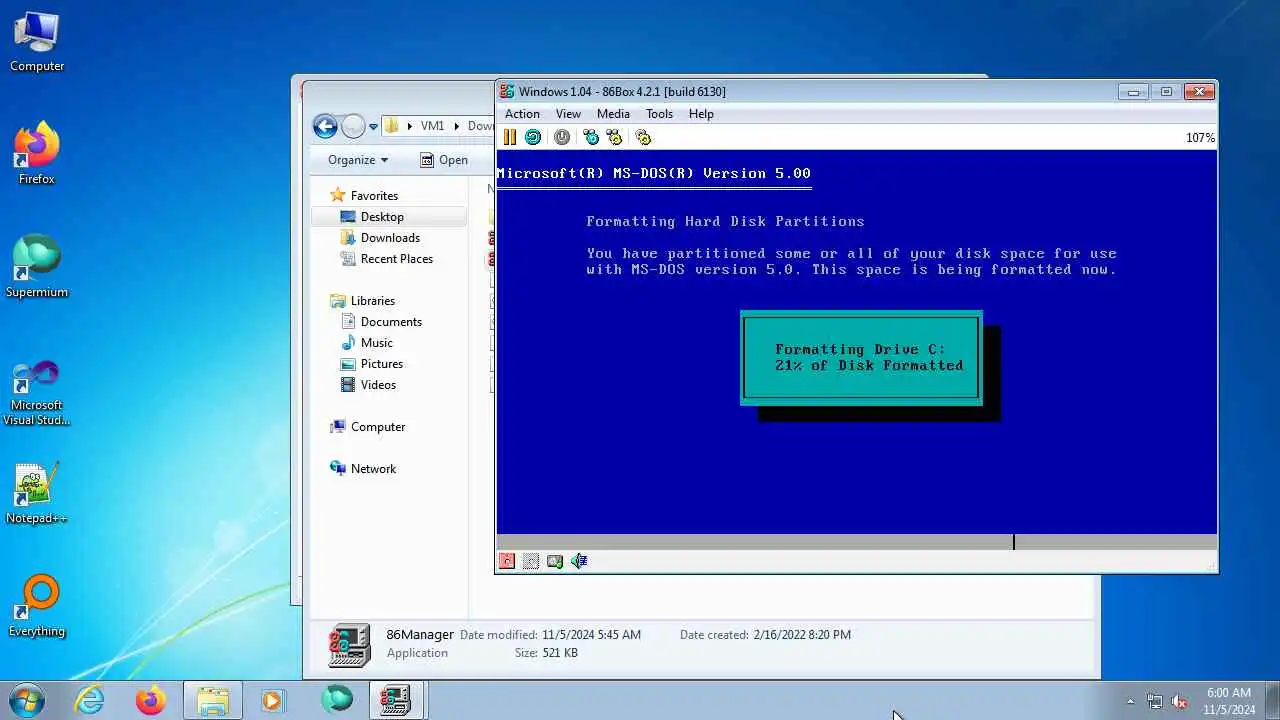1280x720 pixels.
Task: Click the 86Manager icon in details pane
Action: point(349,645)
